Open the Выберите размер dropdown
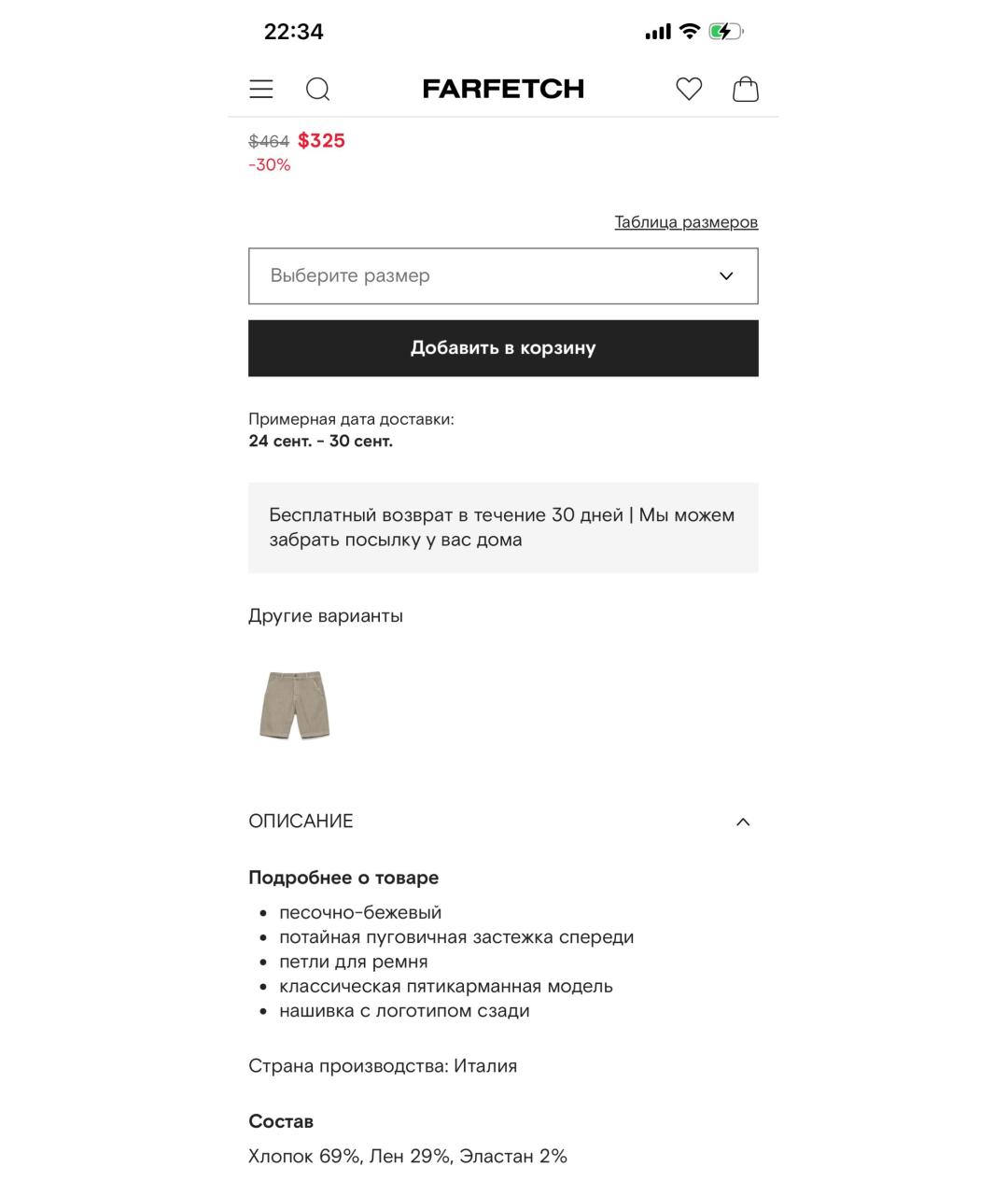Image resolution: width=1008 pixels, height=1195 pixels. tap(503, 276)
